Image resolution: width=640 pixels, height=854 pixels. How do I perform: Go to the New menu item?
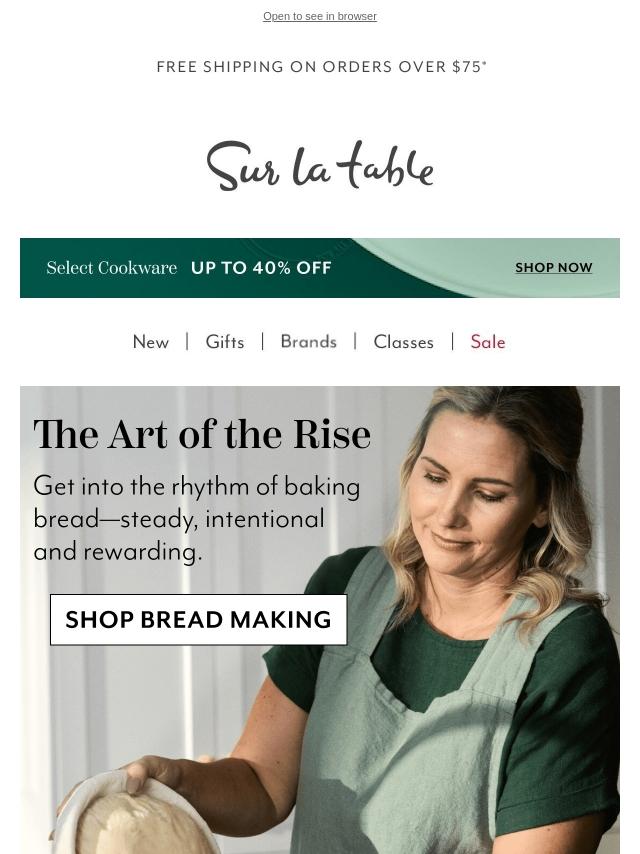tap(151, 342)
